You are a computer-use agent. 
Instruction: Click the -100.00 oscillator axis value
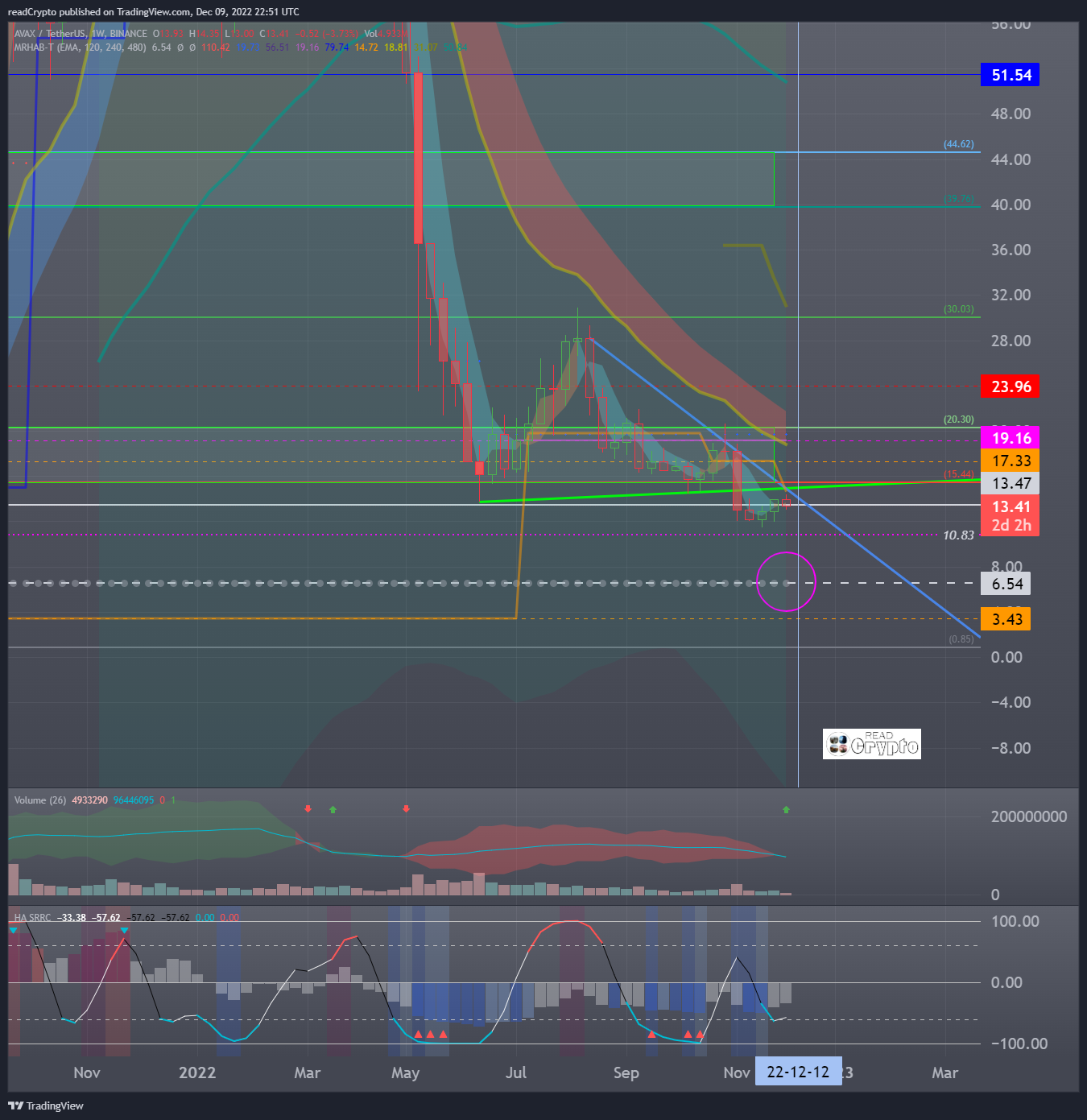[x=1019, y=1044]
